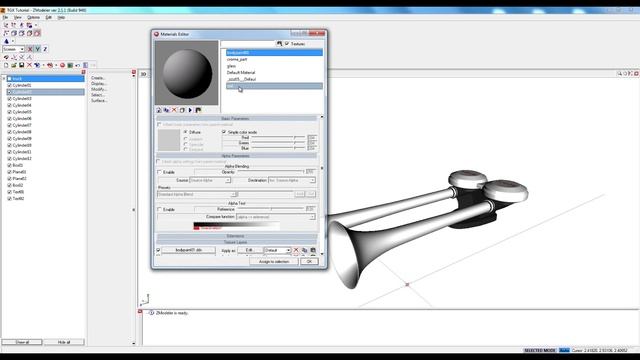Click the play arrow icon under material preview

(x=190, y=110)
